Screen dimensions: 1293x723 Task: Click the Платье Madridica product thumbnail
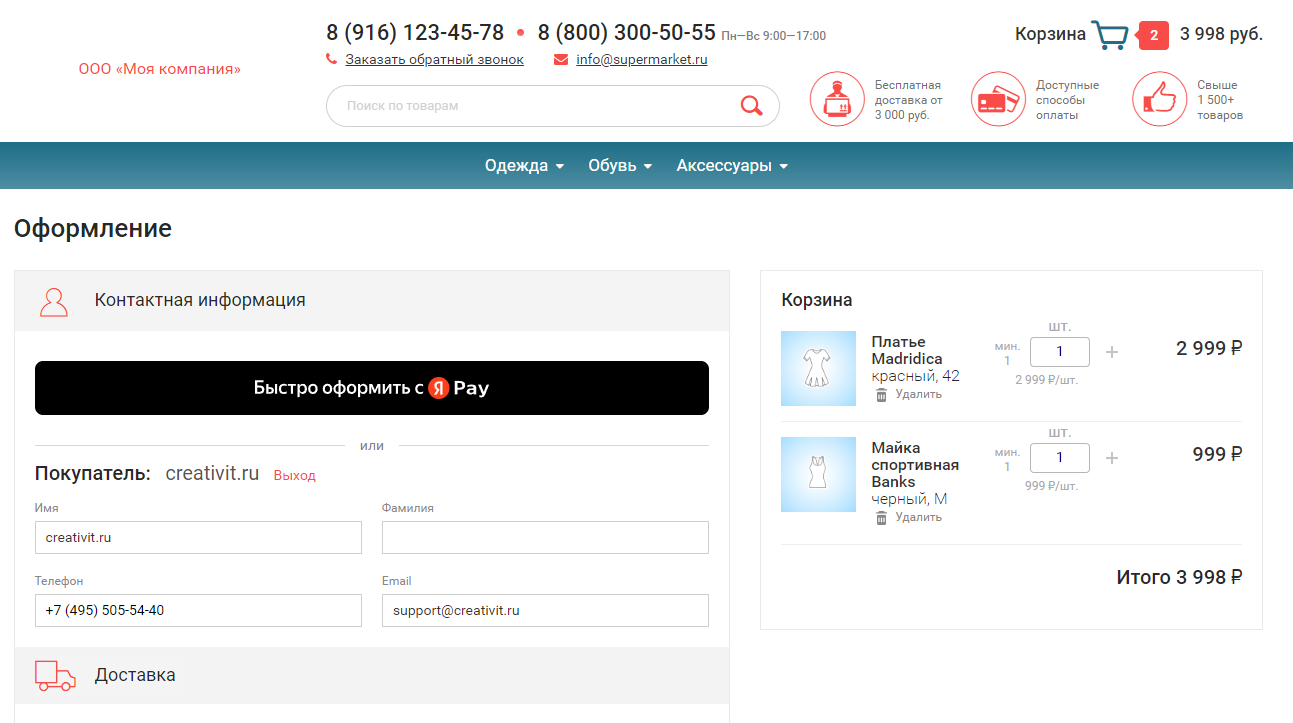click(818, 368)
